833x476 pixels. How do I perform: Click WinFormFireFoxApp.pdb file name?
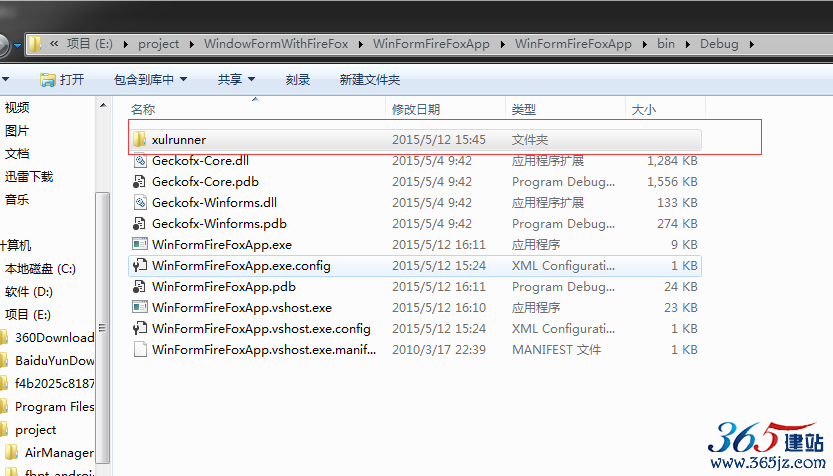pyautogui.click(x=224, y=287)
